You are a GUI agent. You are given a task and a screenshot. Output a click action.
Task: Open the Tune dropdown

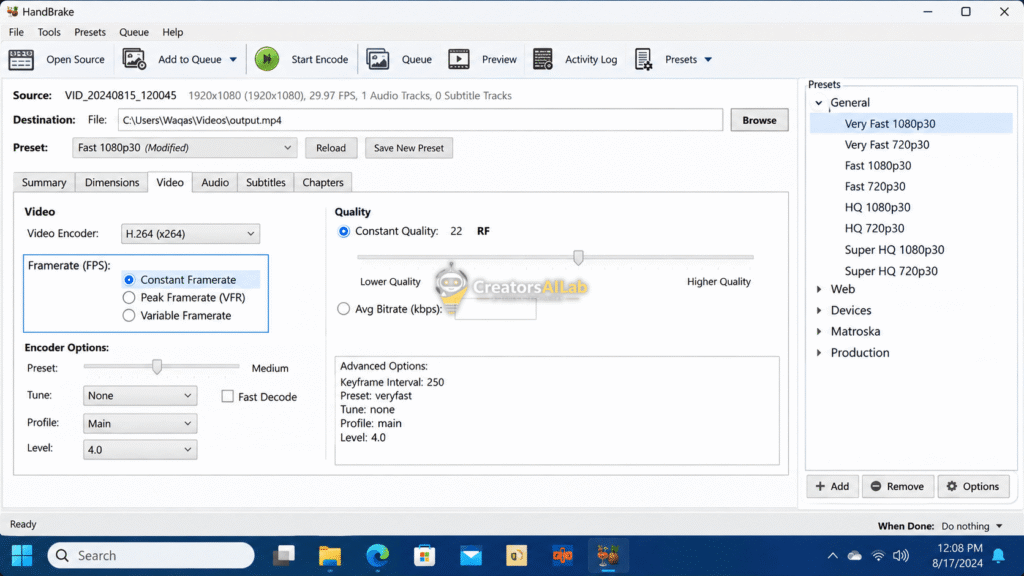point(140,396)
